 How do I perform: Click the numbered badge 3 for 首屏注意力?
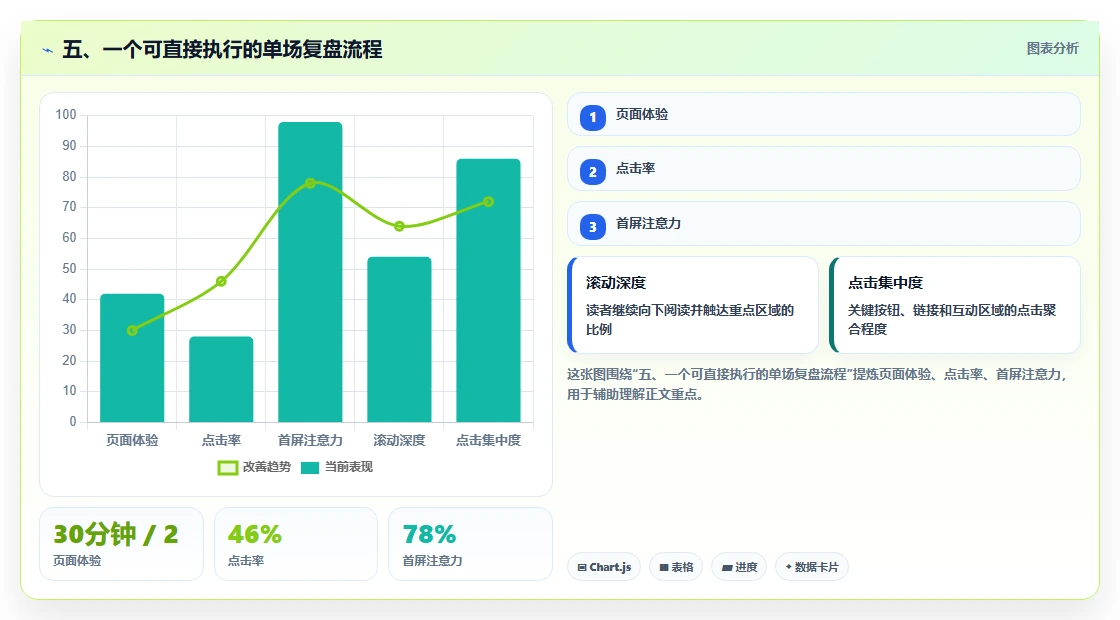point(593,226)
